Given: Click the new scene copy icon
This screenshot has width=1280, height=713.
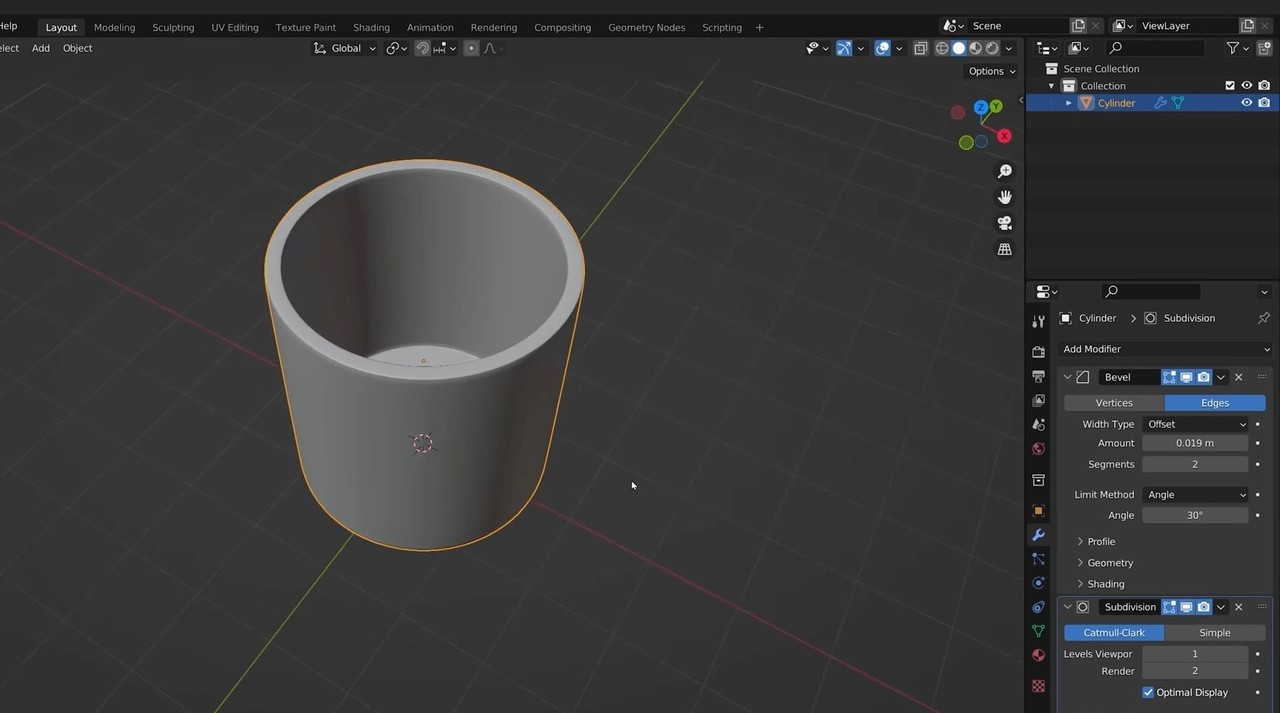Looking at the screenshot, I should pos(1078,26).
